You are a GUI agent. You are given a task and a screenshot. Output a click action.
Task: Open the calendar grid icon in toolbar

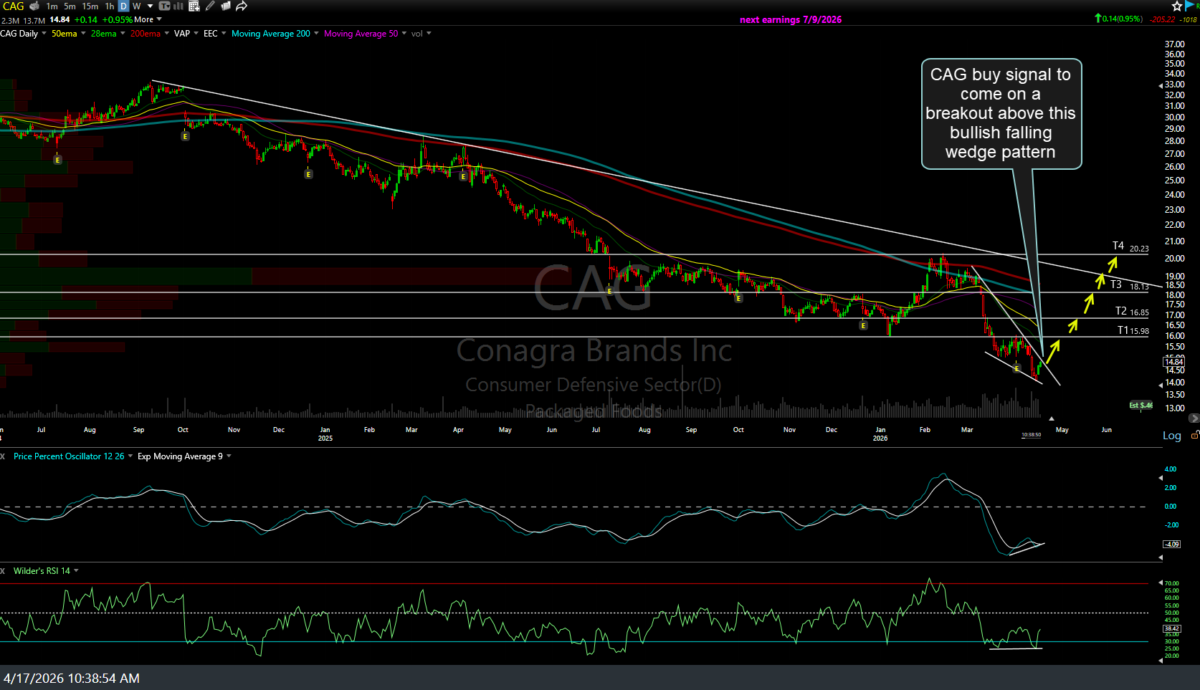[194, 6]
